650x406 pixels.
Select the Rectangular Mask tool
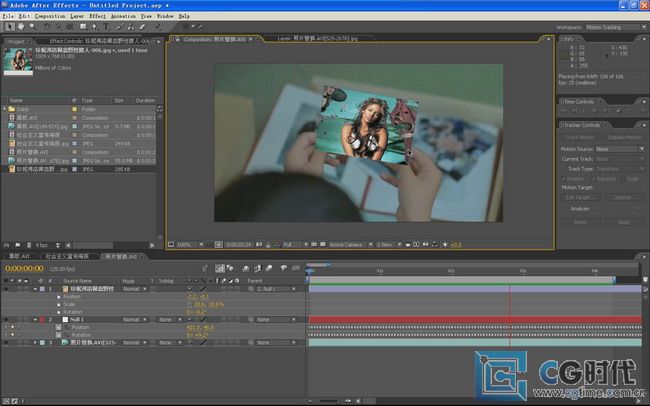83,27
